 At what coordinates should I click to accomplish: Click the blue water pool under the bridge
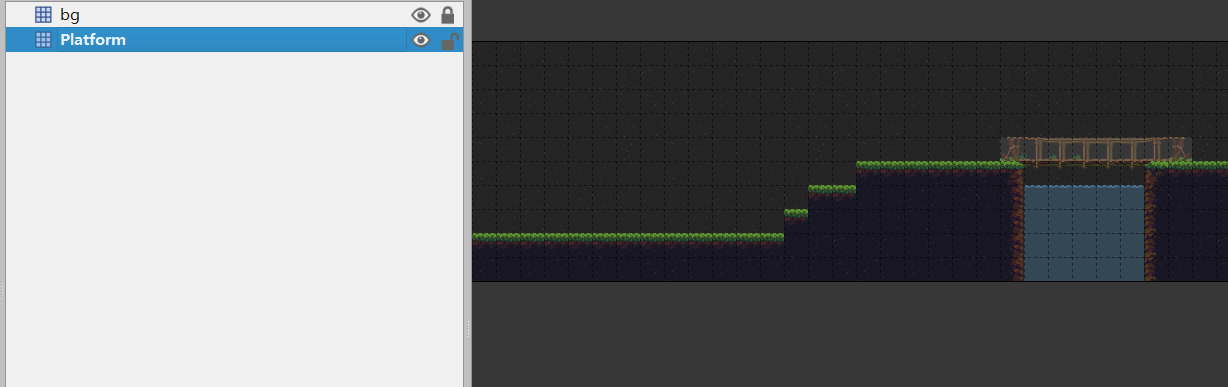tap(1084, 233)
